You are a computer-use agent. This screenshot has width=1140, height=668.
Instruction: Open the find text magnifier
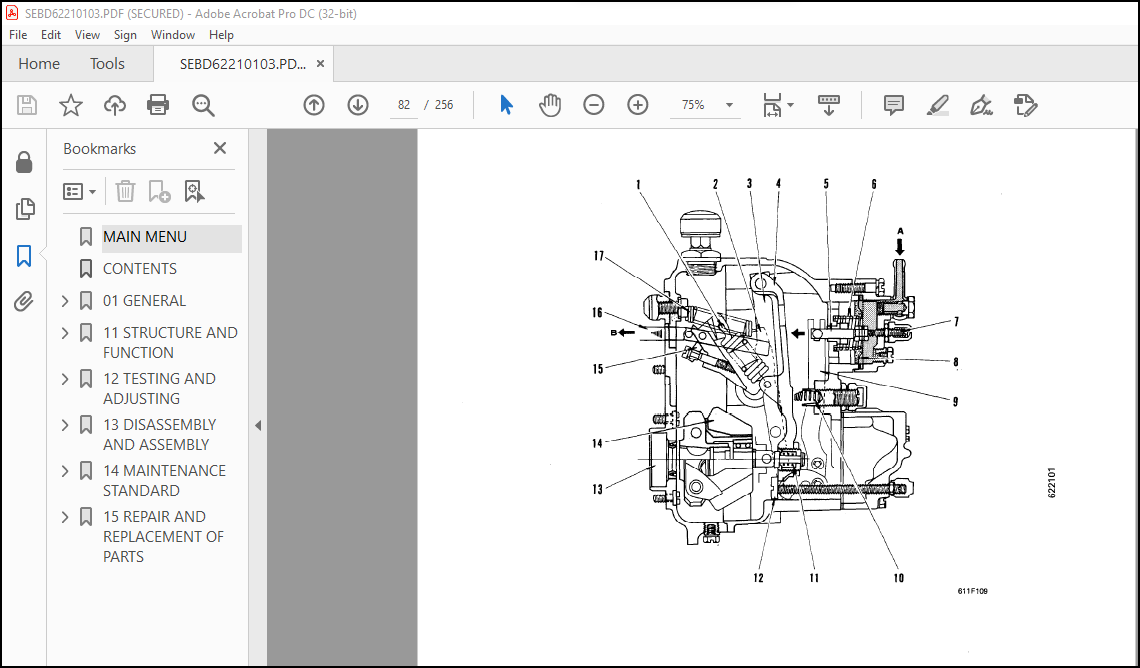coord(203,105)
